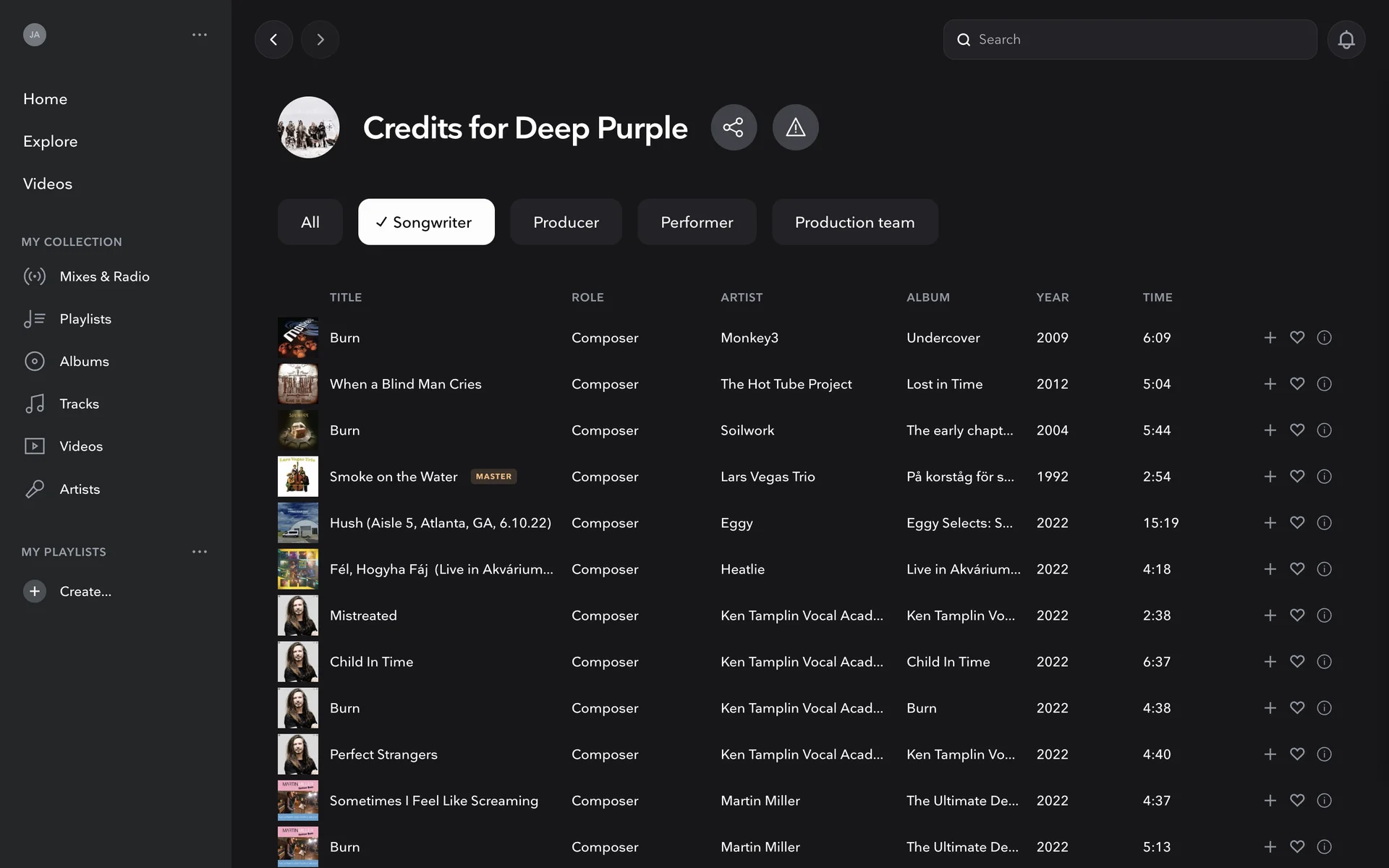
Task: Favorite the Mistreated track with heart
Action: (1297, 616)
